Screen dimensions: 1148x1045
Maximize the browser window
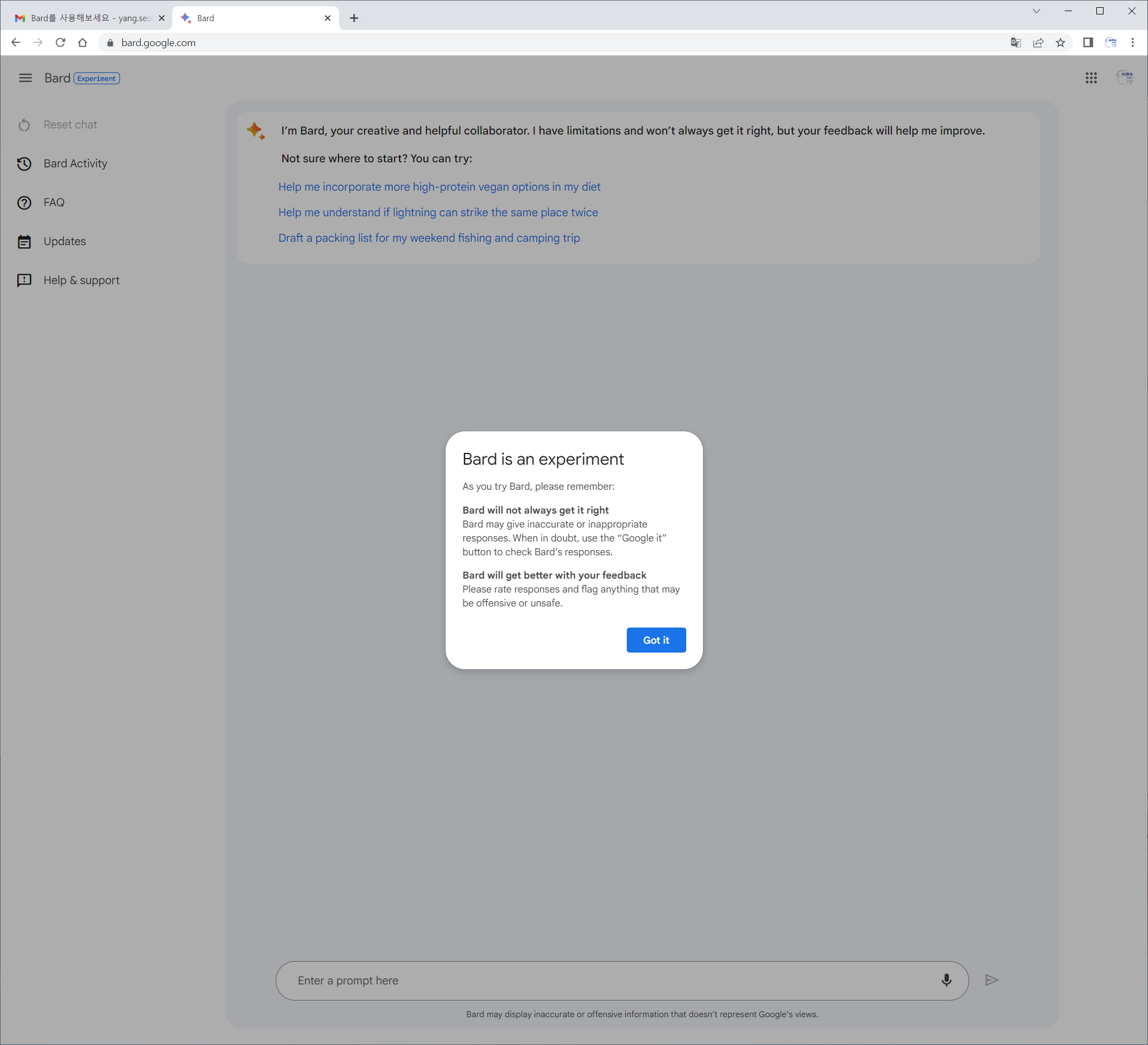tap(1100, 11)
